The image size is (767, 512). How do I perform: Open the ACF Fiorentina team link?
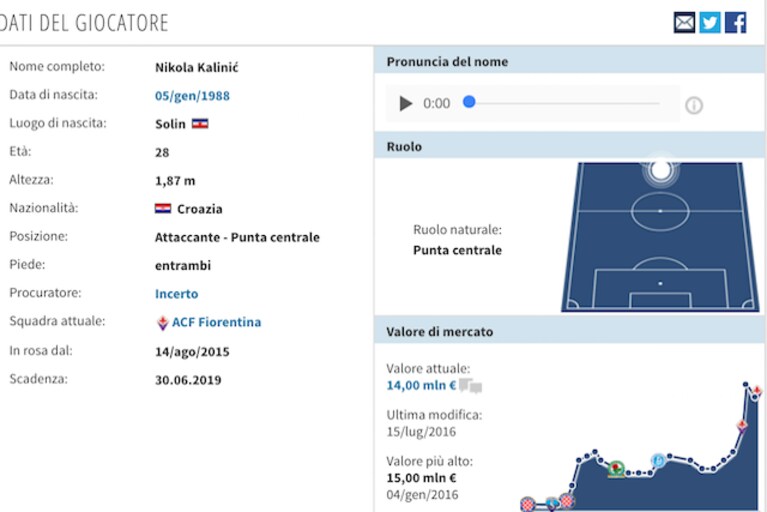click(216, 322)
